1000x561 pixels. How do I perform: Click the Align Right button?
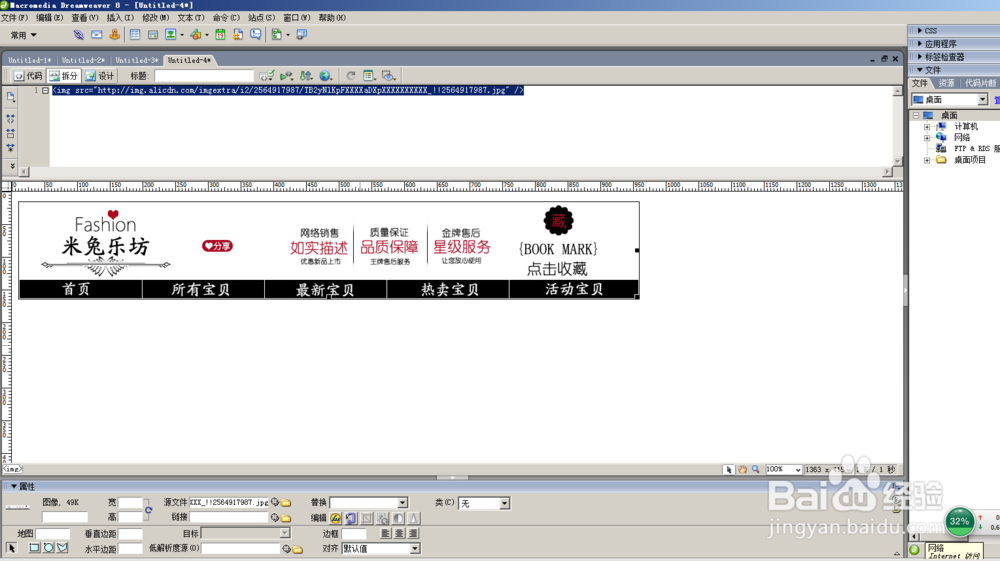(x=413, y=533)
